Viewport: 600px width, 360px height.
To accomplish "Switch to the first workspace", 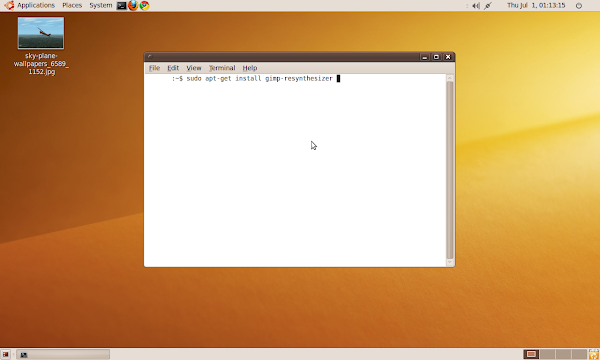I will tap(531, 354).
